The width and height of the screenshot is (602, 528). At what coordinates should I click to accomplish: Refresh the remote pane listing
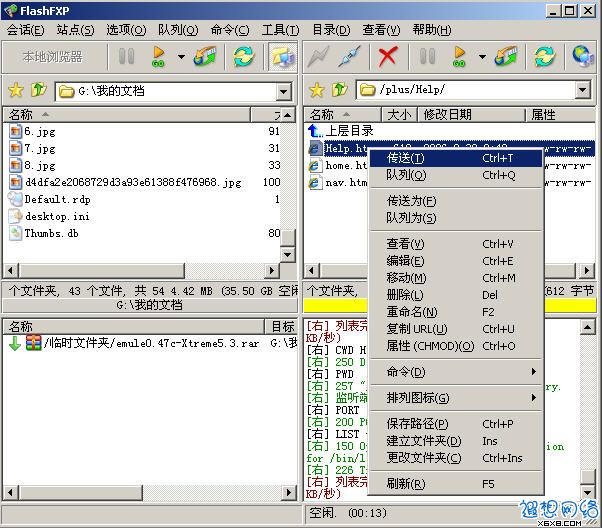point(545,56)
